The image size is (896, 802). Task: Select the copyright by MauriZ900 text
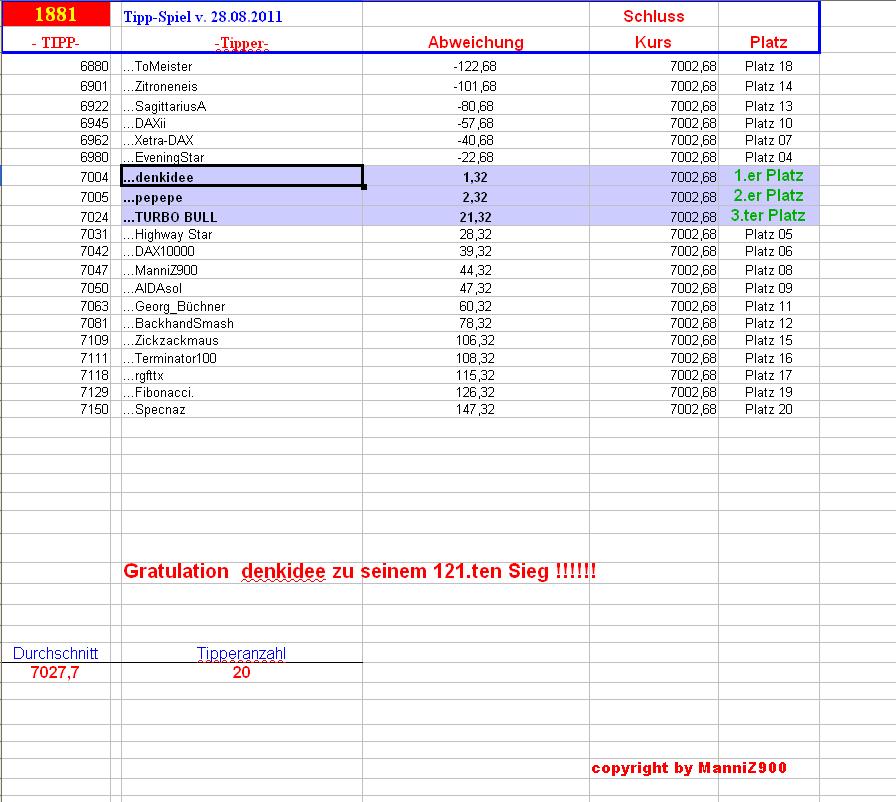tap(688, 768)
